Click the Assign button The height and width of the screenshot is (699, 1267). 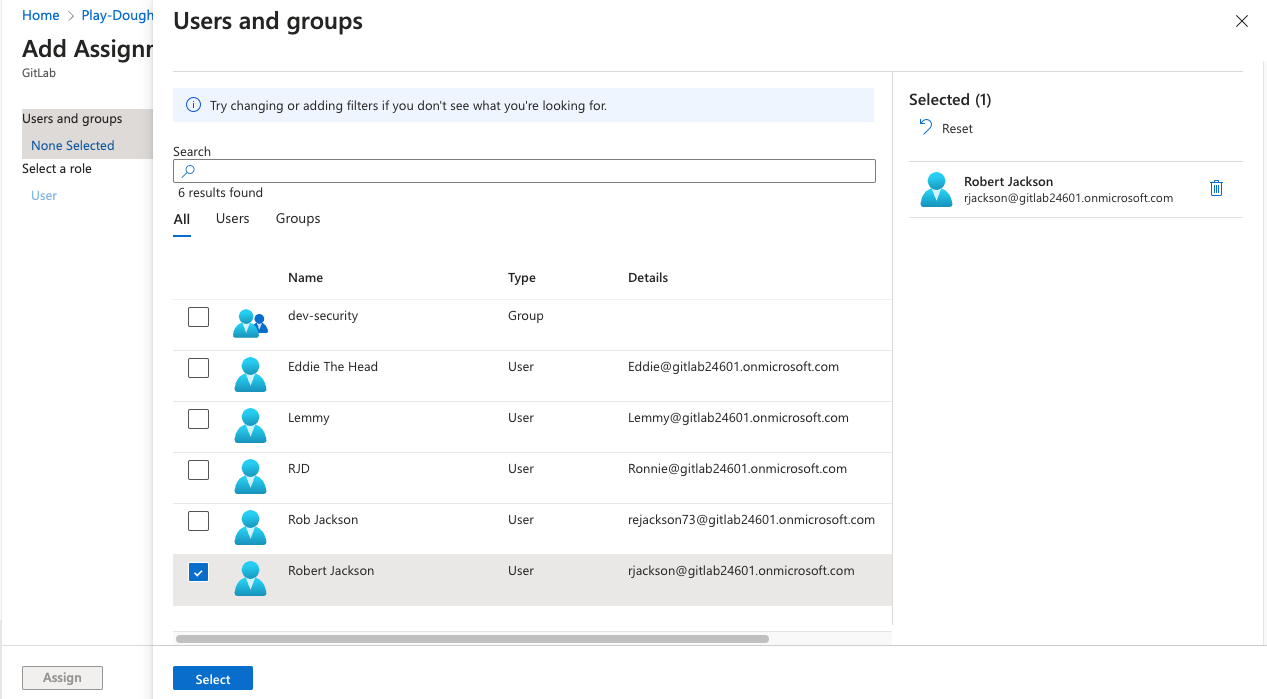click(x=62, y=677)
